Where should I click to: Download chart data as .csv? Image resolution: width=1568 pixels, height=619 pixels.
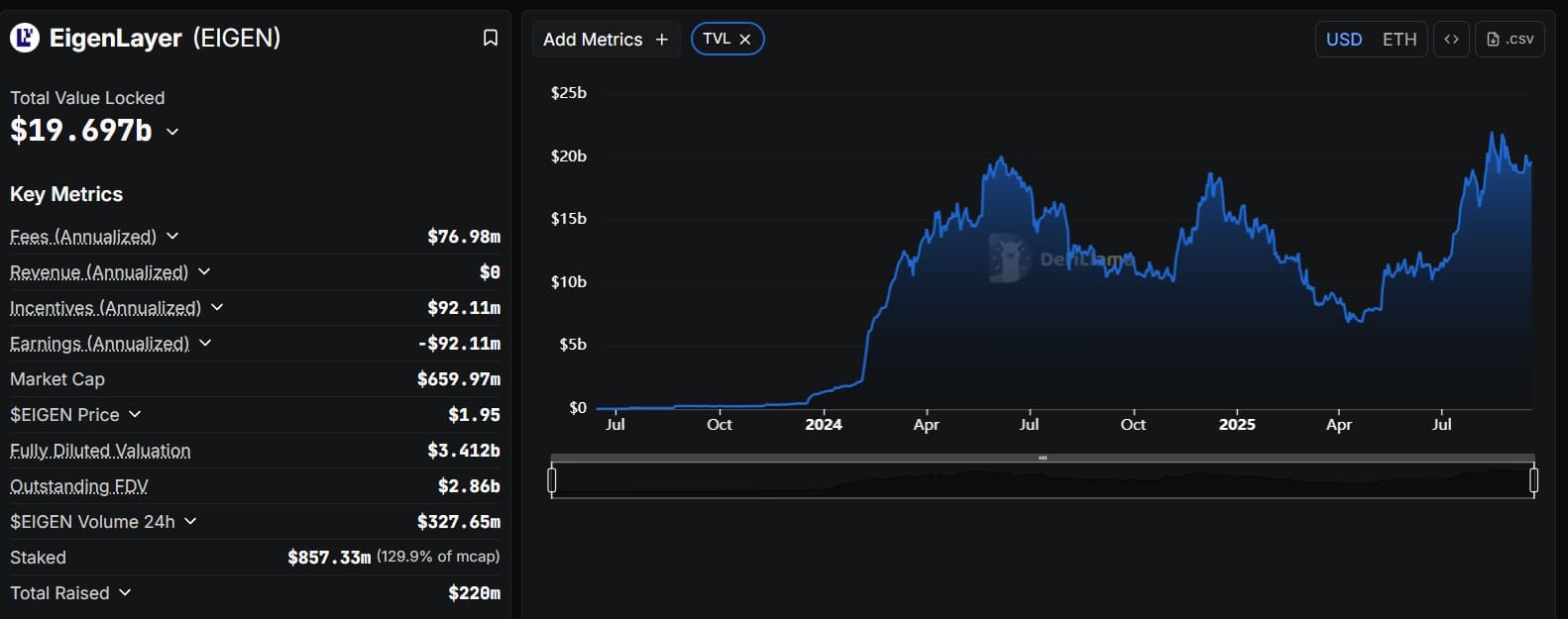(1510, 39)
